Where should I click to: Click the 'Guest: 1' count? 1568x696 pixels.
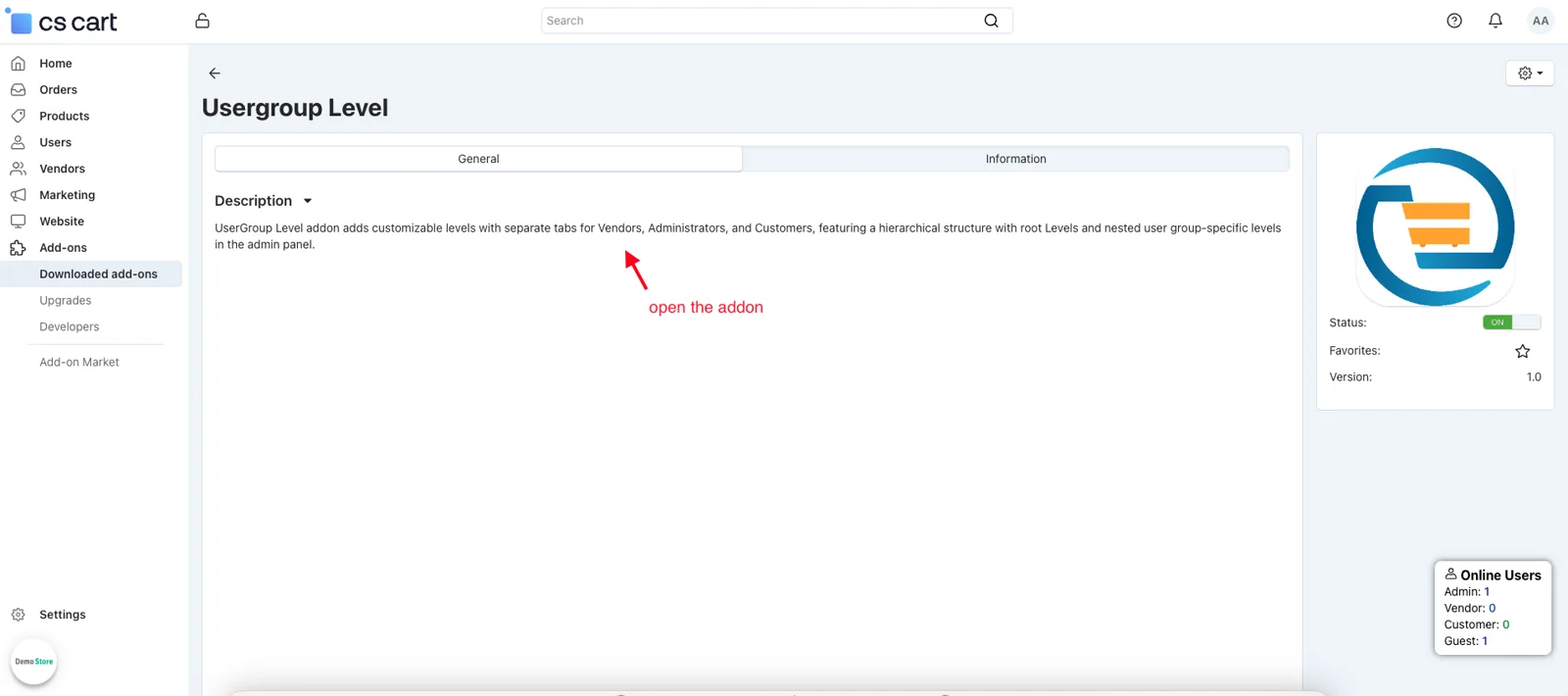1465,641
